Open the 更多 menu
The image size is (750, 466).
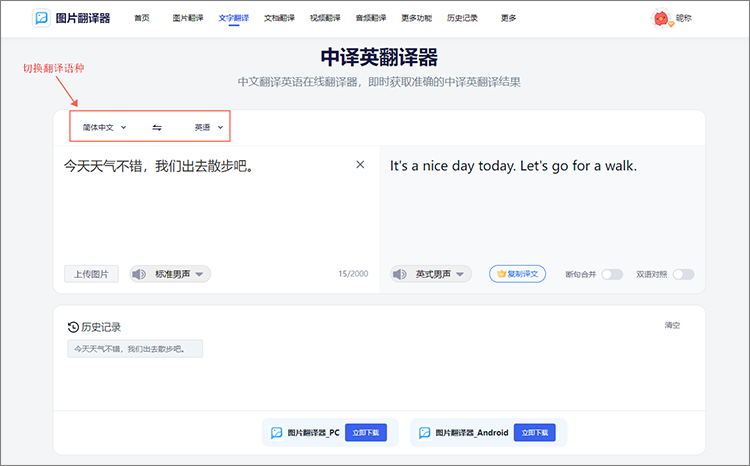(508, 18)
